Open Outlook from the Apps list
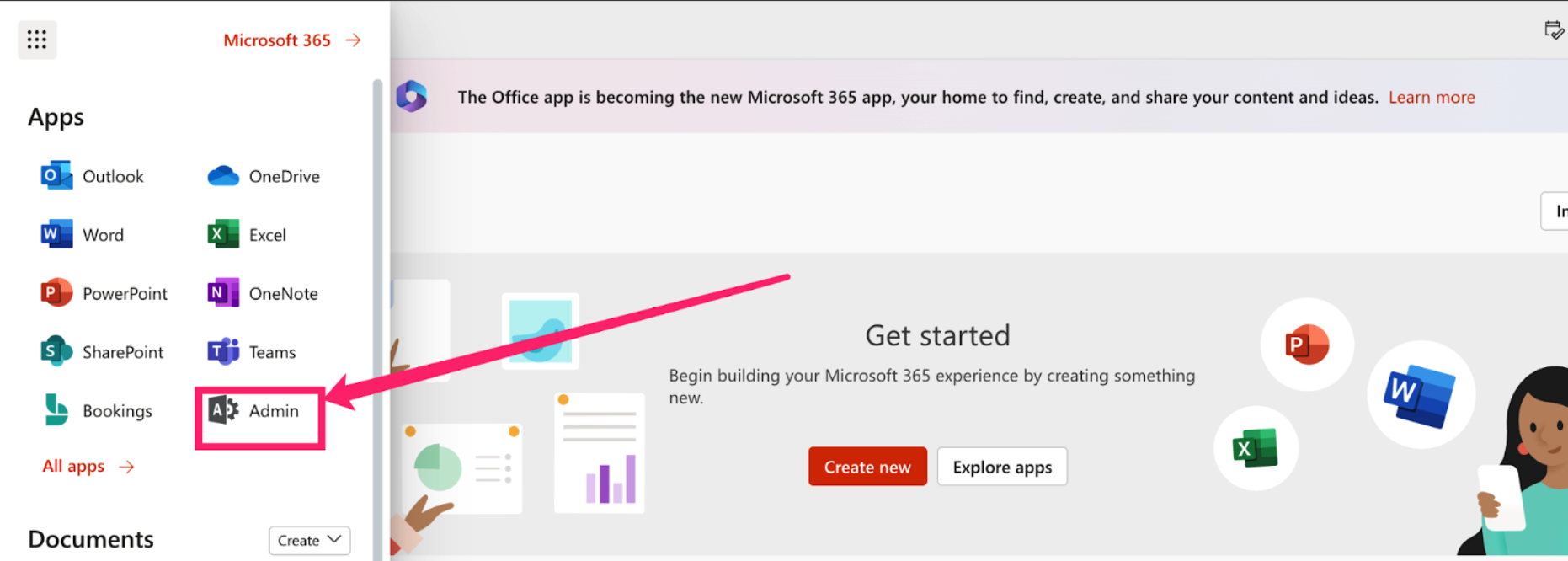Image resolution: width=1568 pixels, height=561 pixels. click(x=93, y=176)
